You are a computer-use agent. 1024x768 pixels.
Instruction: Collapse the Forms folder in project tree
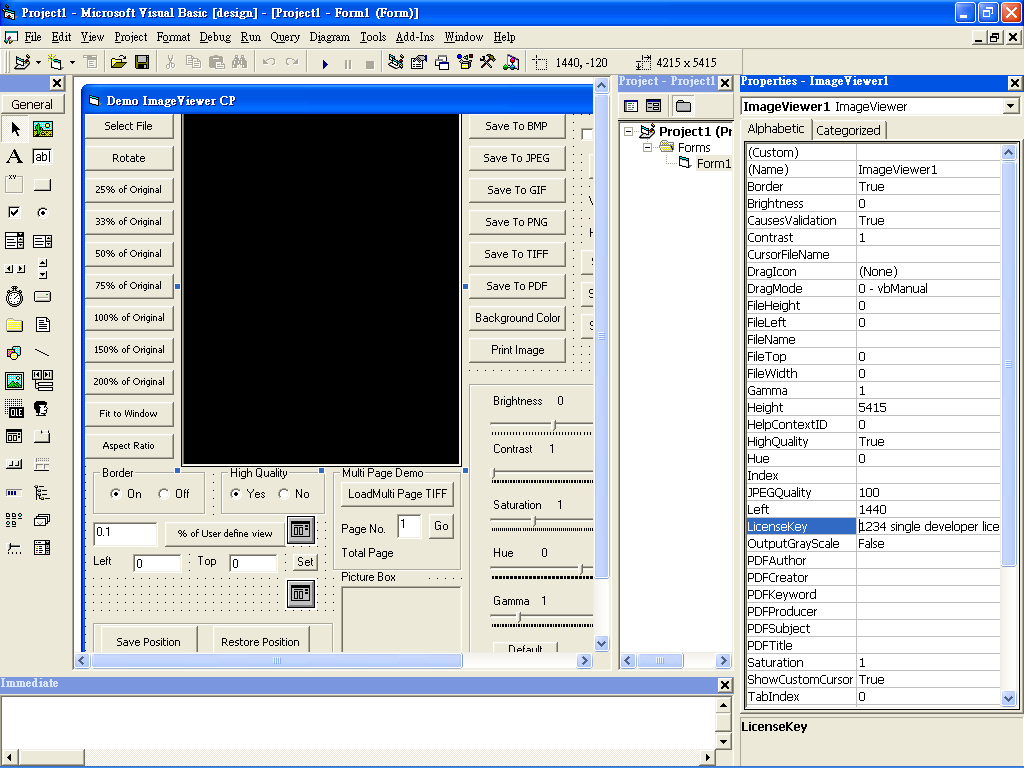point(647,147)
